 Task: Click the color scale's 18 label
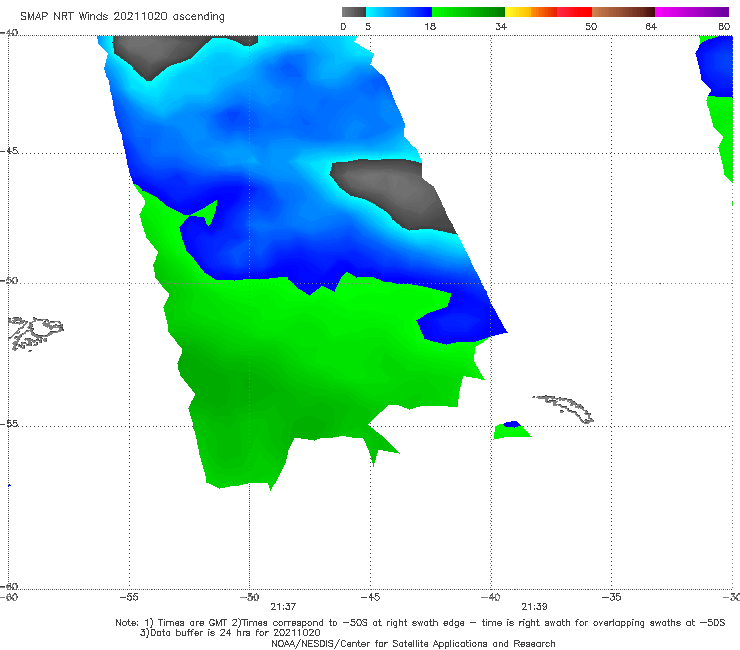point(430,26)
